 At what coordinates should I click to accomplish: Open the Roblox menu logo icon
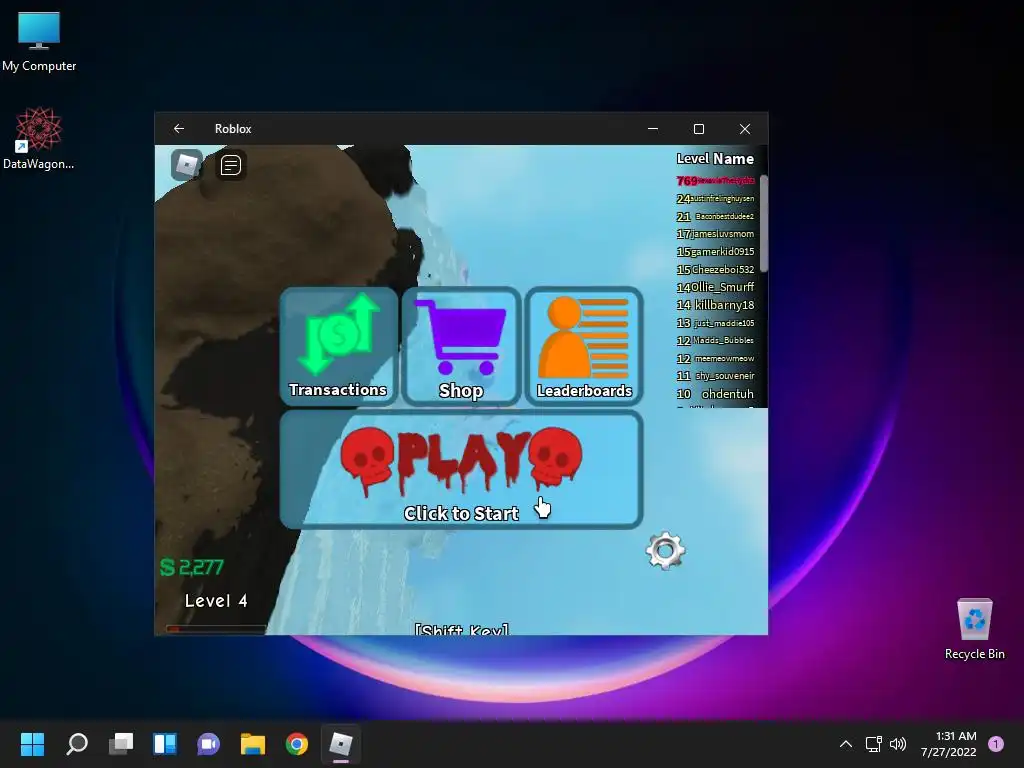coord(187,165)
